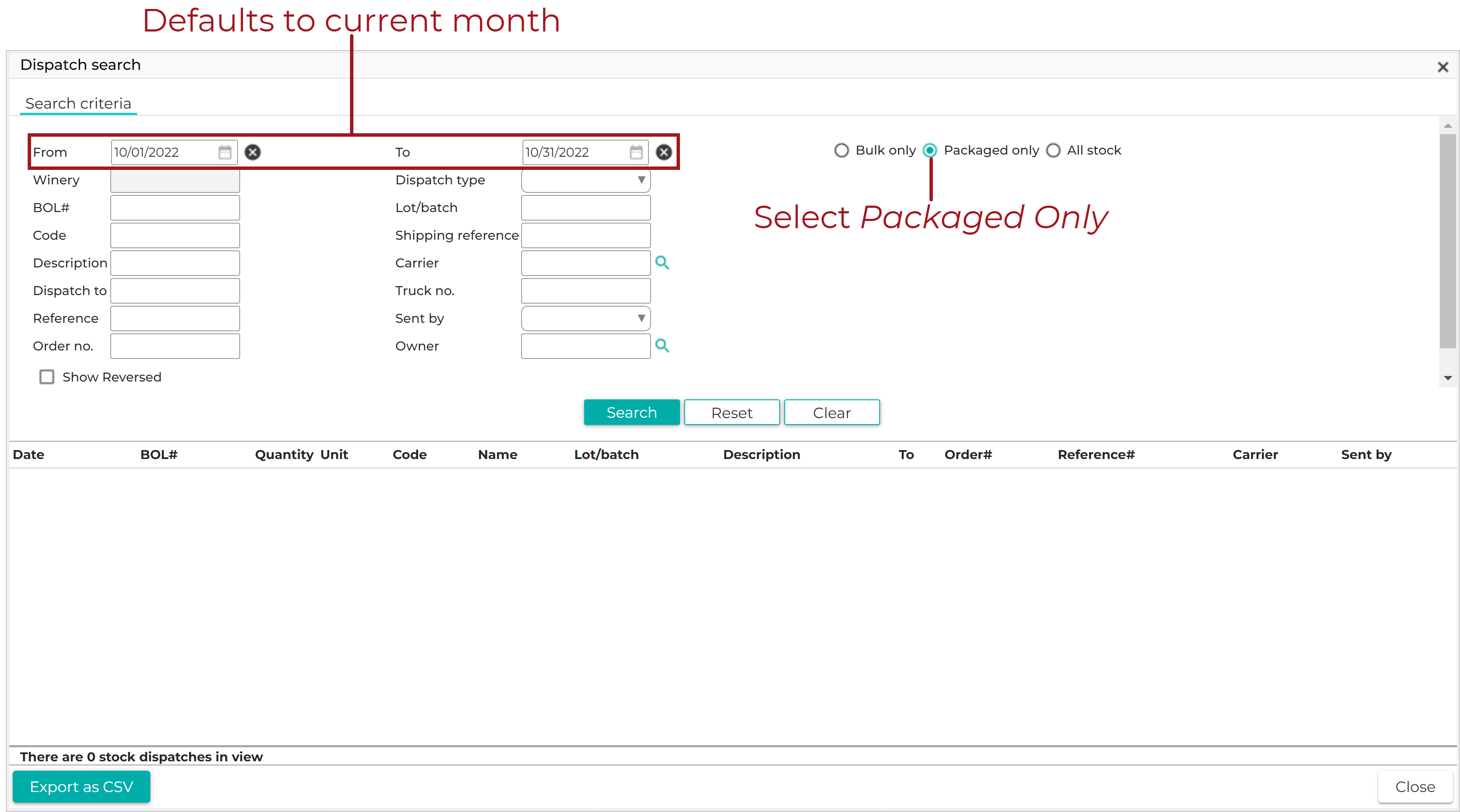Enable the Show Reversed checkbox
1460x812 pixels.
point(46,377)
